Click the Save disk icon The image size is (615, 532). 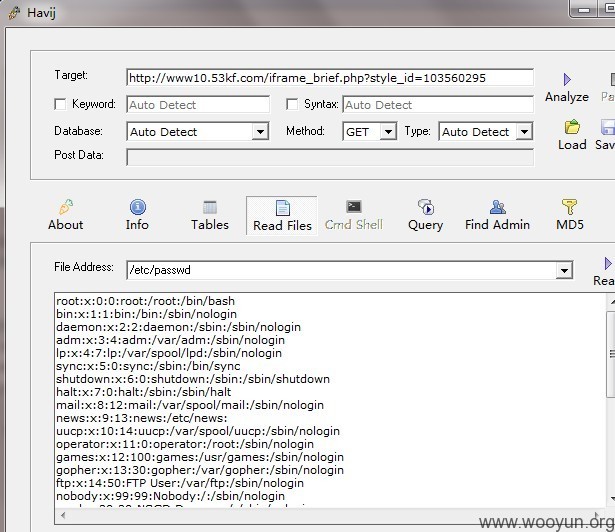click(608, 127)
